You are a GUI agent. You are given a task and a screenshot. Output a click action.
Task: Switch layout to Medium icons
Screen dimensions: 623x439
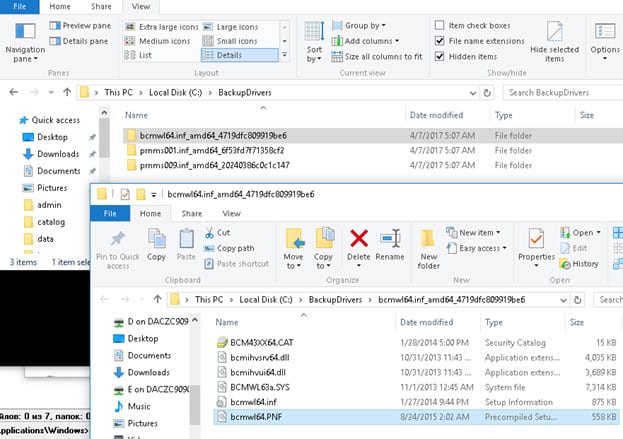(x=157, y=41)
